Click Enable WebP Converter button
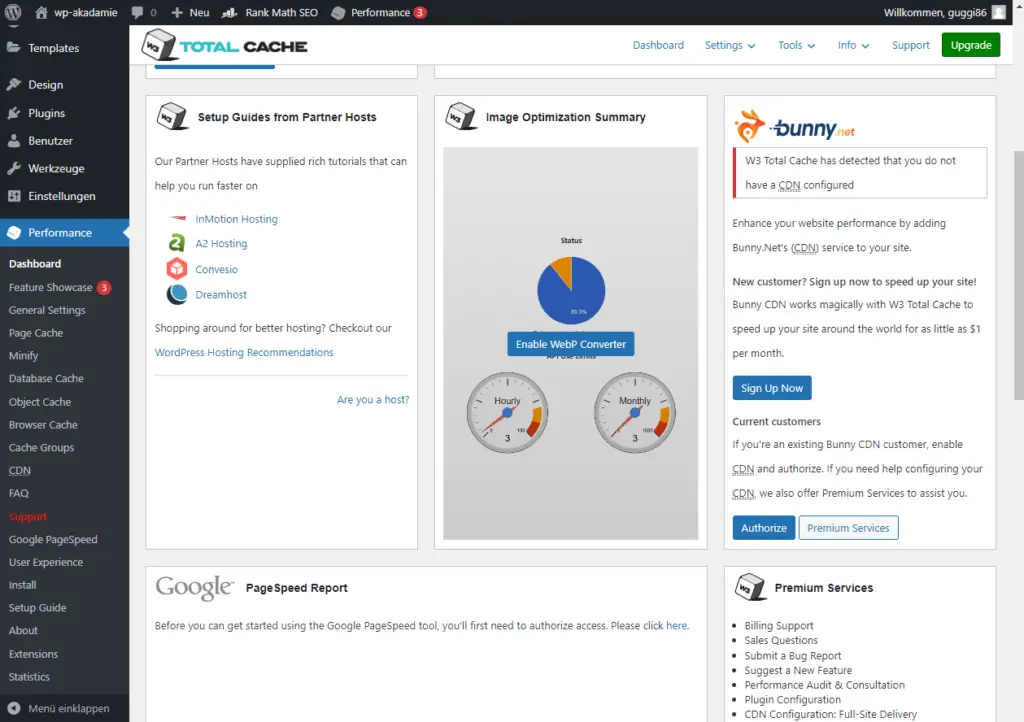 [571, 344]
